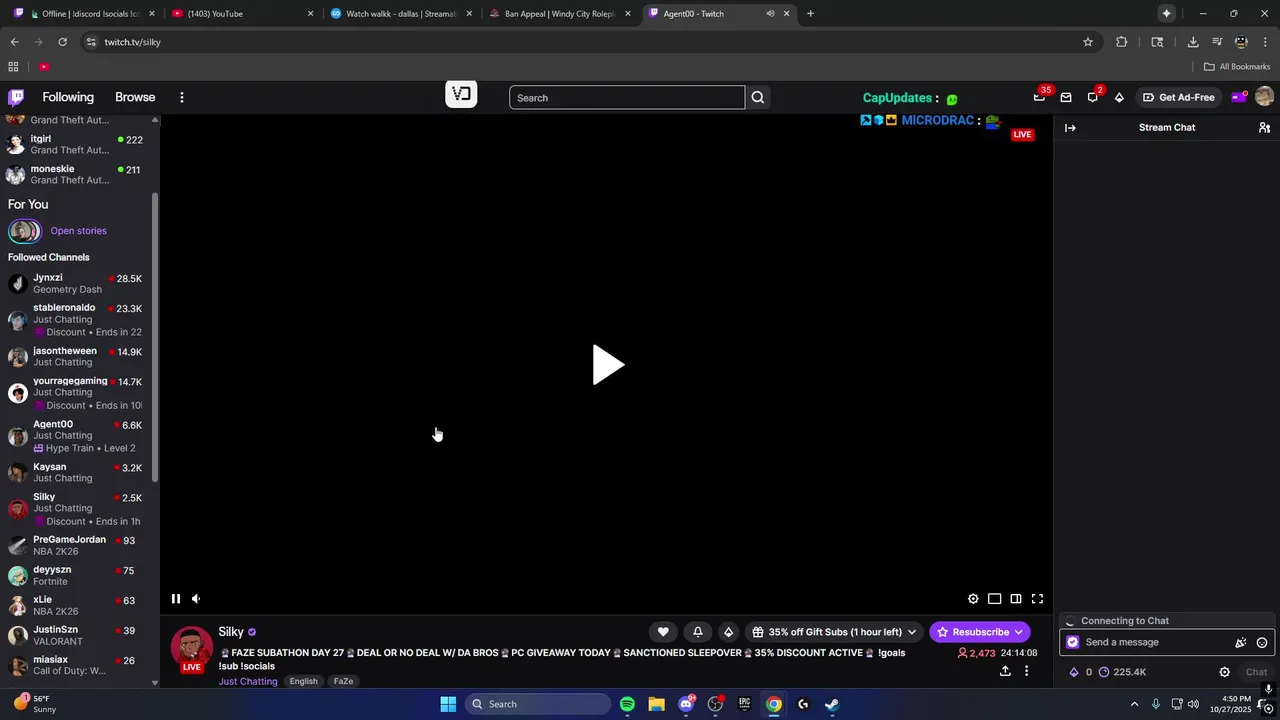Expand the 35% off Gift Subs dropdown

pos(912,632)
